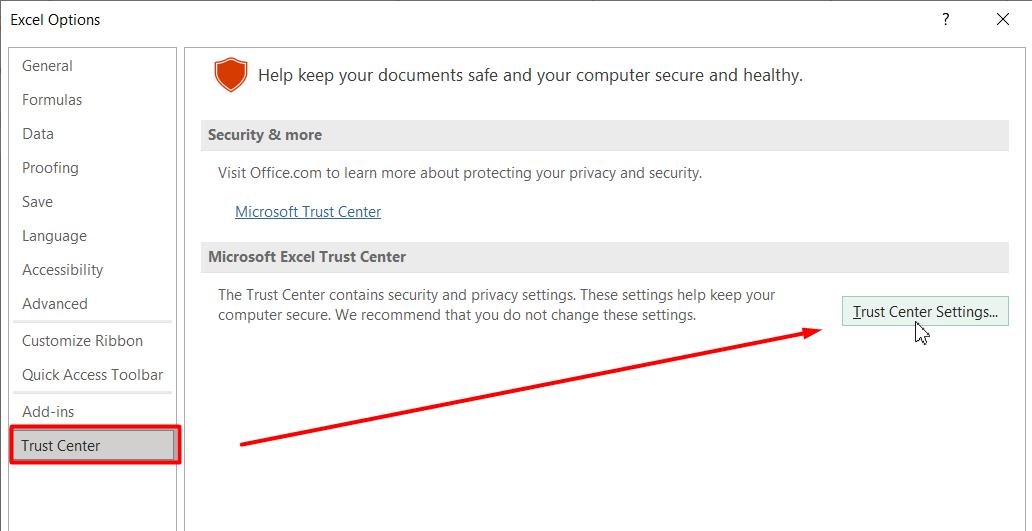Click the help question mark button

tap(945, 19)
